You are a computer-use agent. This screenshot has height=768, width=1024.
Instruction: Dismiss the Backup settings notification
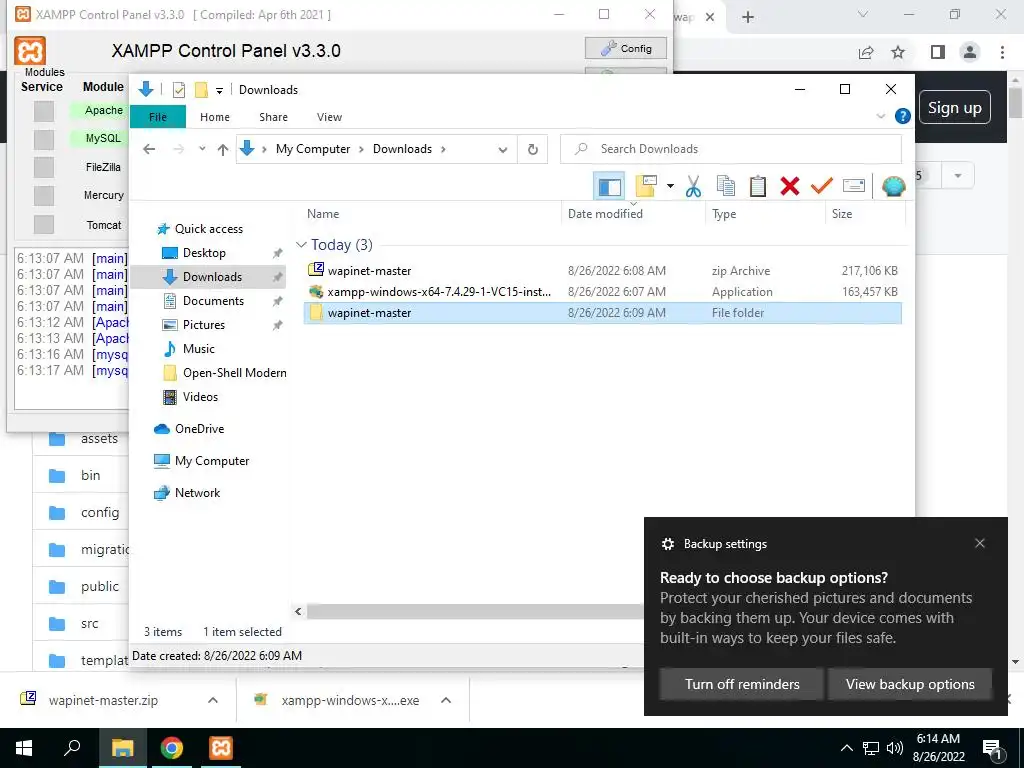click(980, 543)
